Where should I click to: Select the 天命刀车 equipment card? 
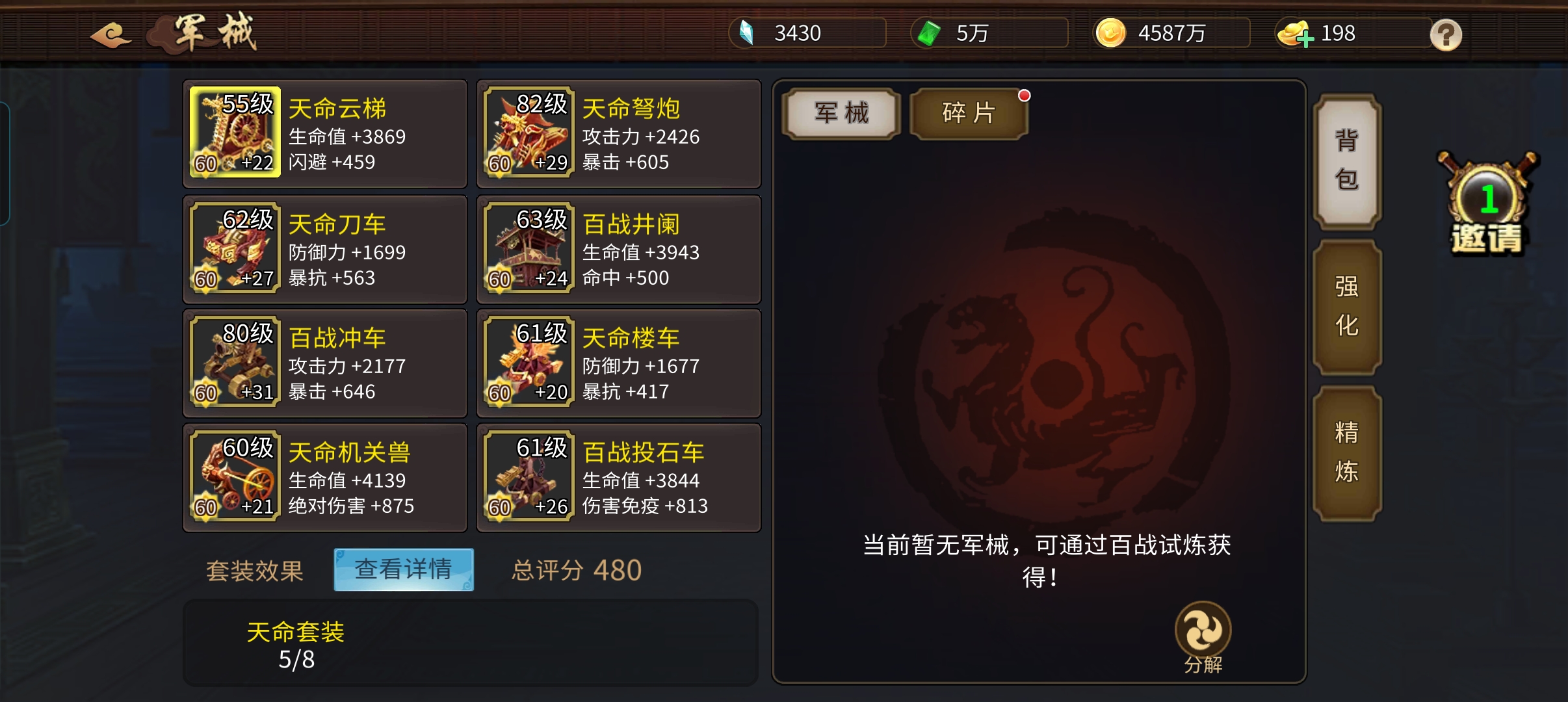325,250
